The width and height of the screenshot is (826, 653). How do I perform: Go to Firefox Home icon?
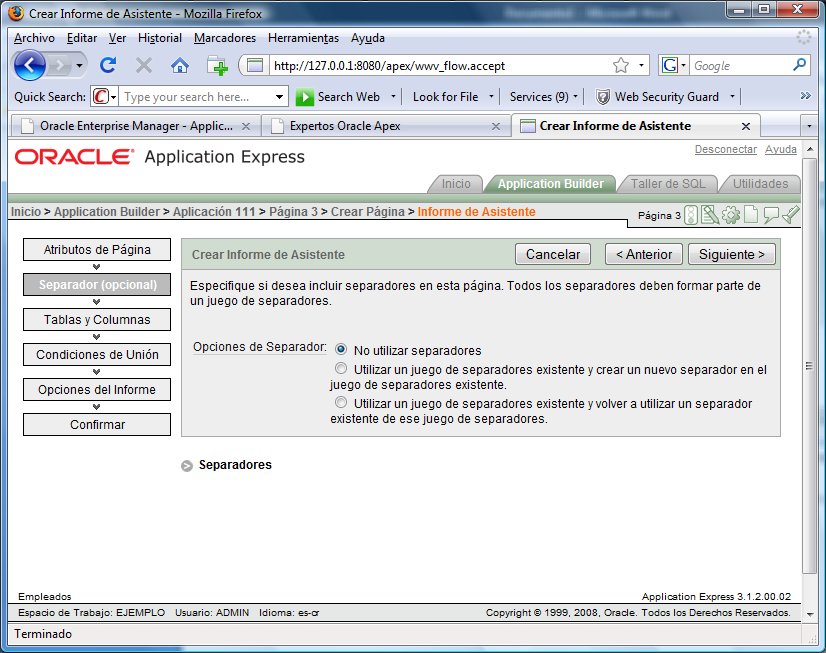180,65
